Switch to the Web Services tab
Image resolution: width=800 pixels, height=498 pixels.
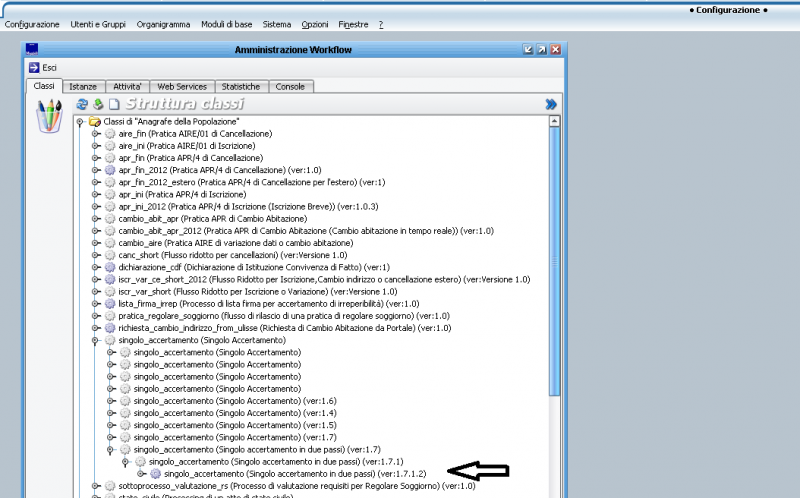[182, 87]
